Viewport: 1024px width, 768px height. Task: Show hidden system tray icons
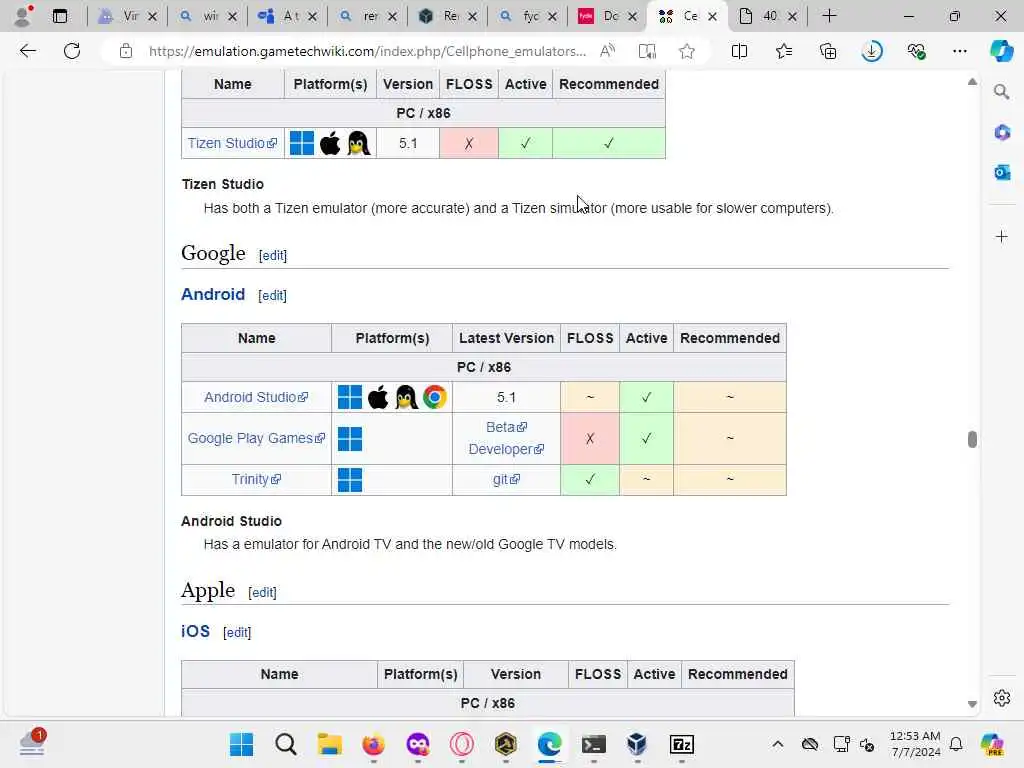(x=777, y=744)
